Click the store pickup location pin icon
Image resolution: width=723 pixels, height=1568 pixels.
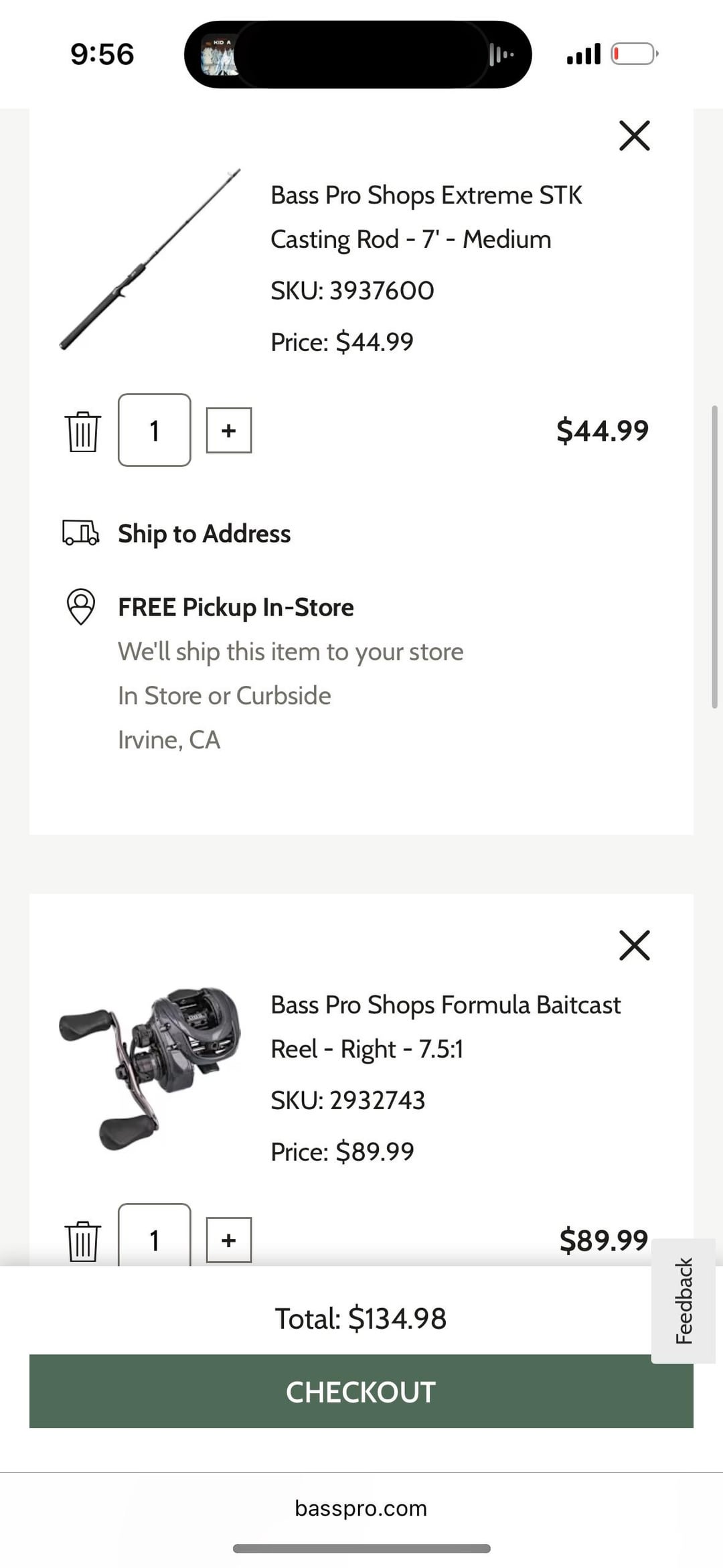(81, 606)
